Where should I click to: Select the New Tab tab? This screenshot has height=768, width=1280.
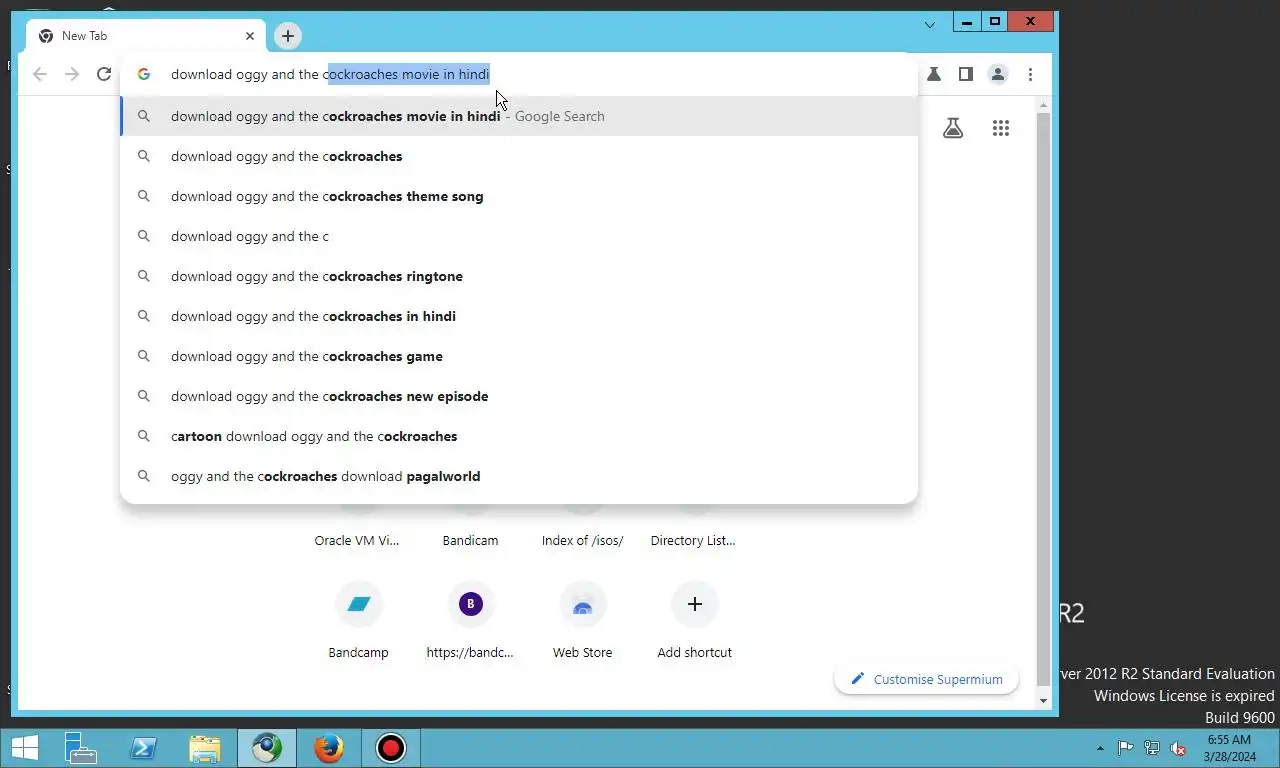146,36
